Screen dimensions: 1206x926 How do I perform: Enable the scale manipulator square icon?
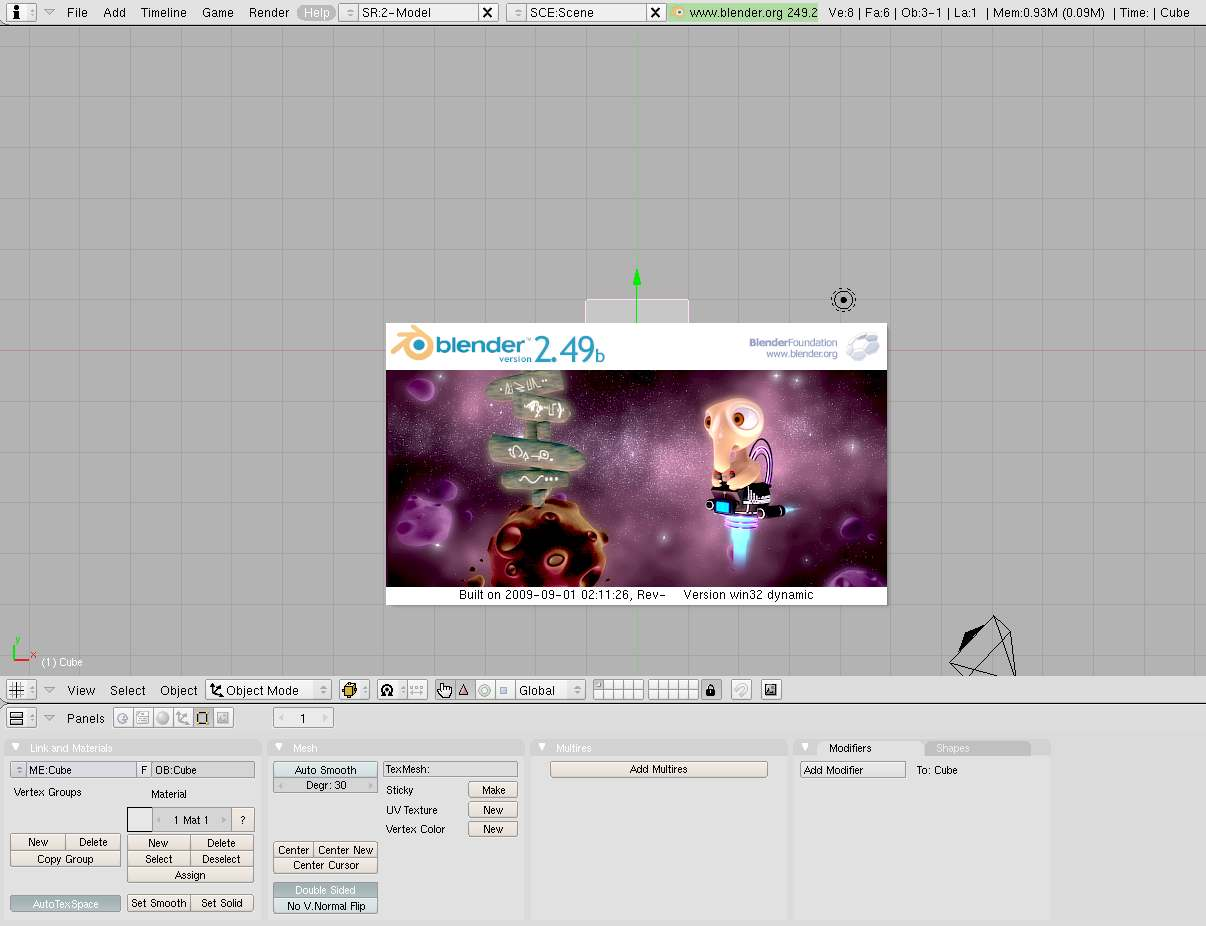503,690
